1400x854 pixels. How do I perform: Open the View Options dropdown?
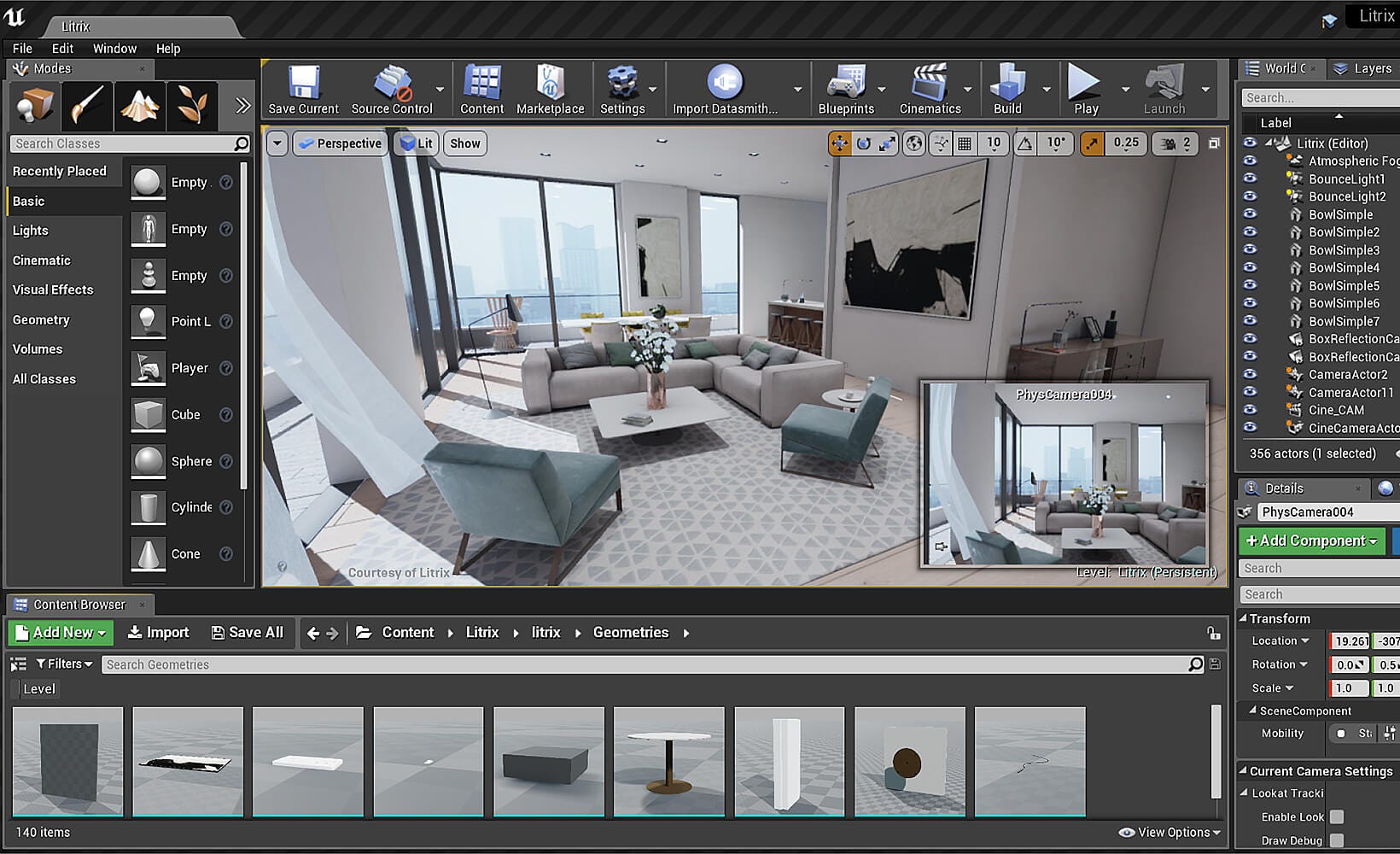(x=1170, y=832)
